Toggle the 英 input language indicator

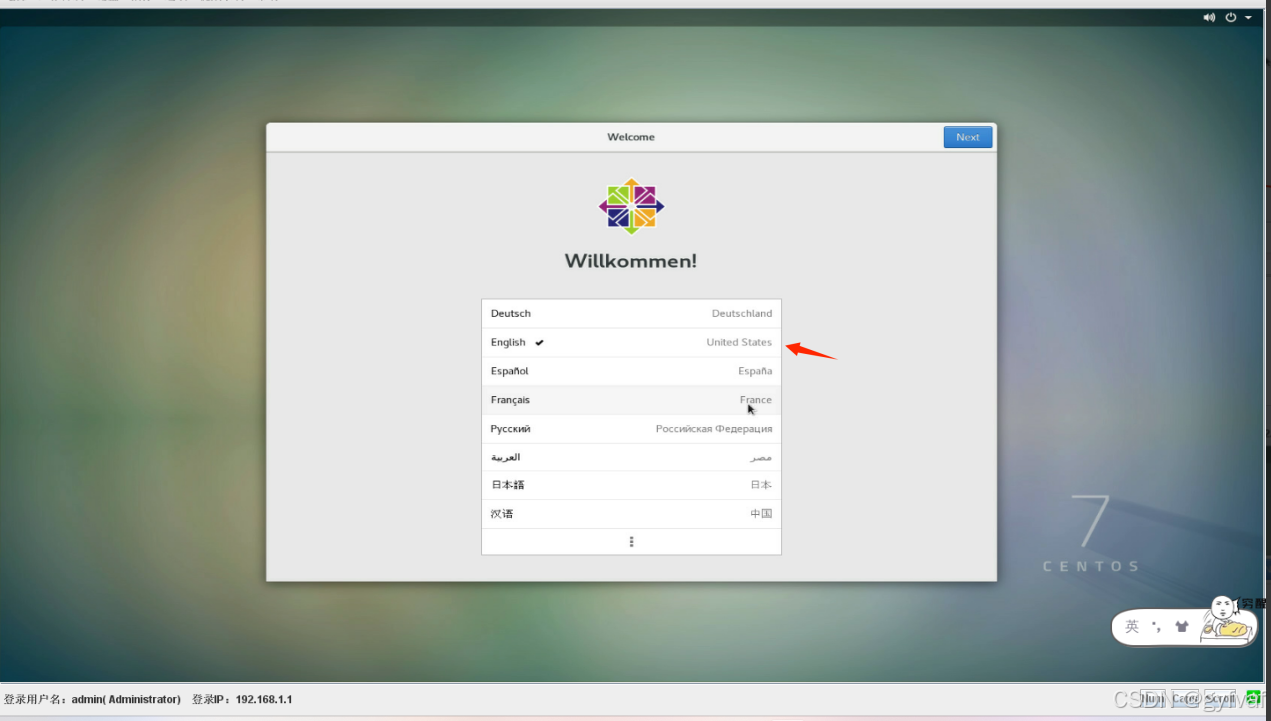coord(1132,627)
